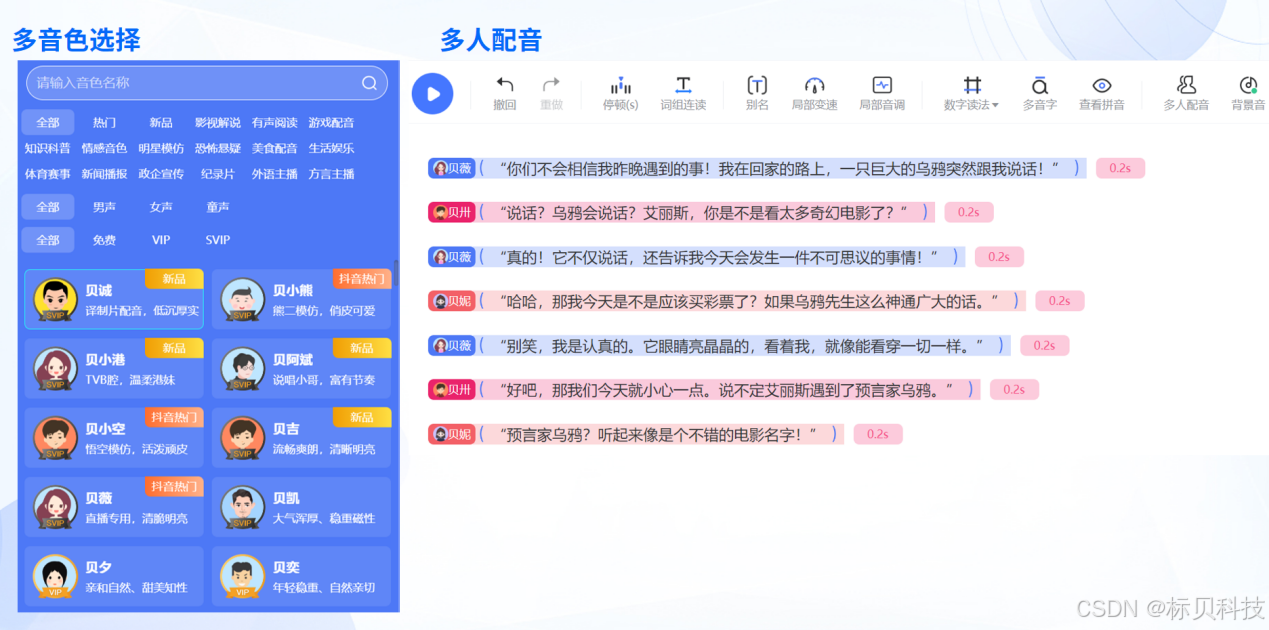This screenshot has width=1269, height=630.
Task: Select the 有声阅读 category filter
Action: coord(274,122)
